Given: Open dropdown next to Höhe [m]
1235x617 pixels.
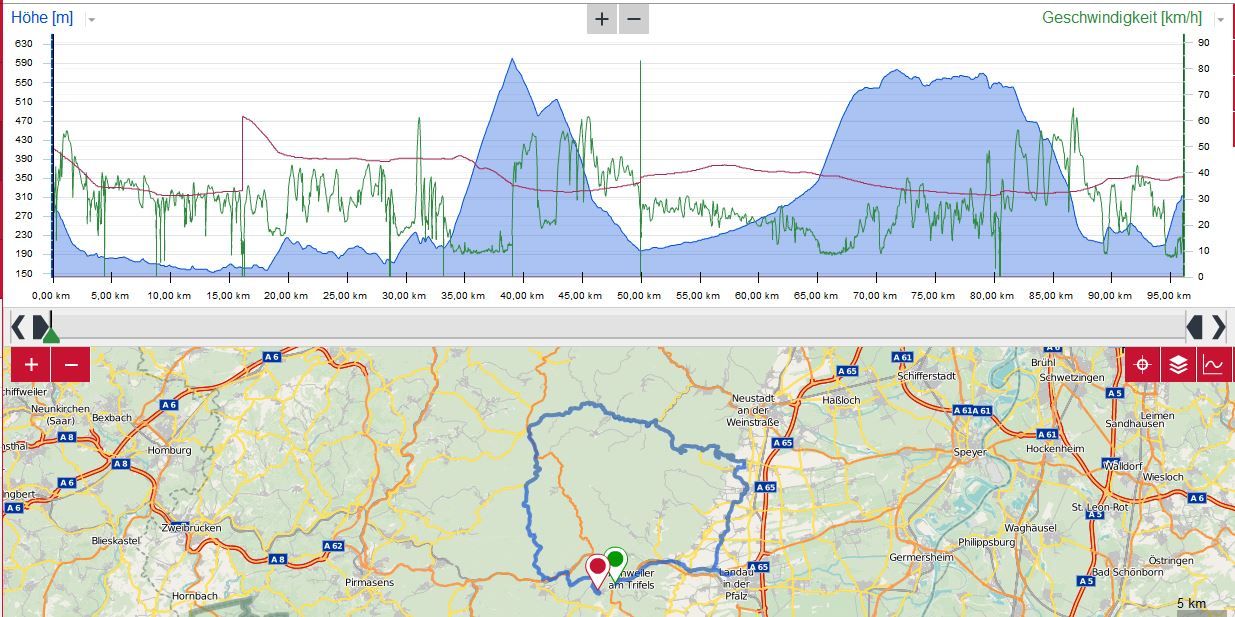Looking at the screenshot, I should tap(92, 19).
